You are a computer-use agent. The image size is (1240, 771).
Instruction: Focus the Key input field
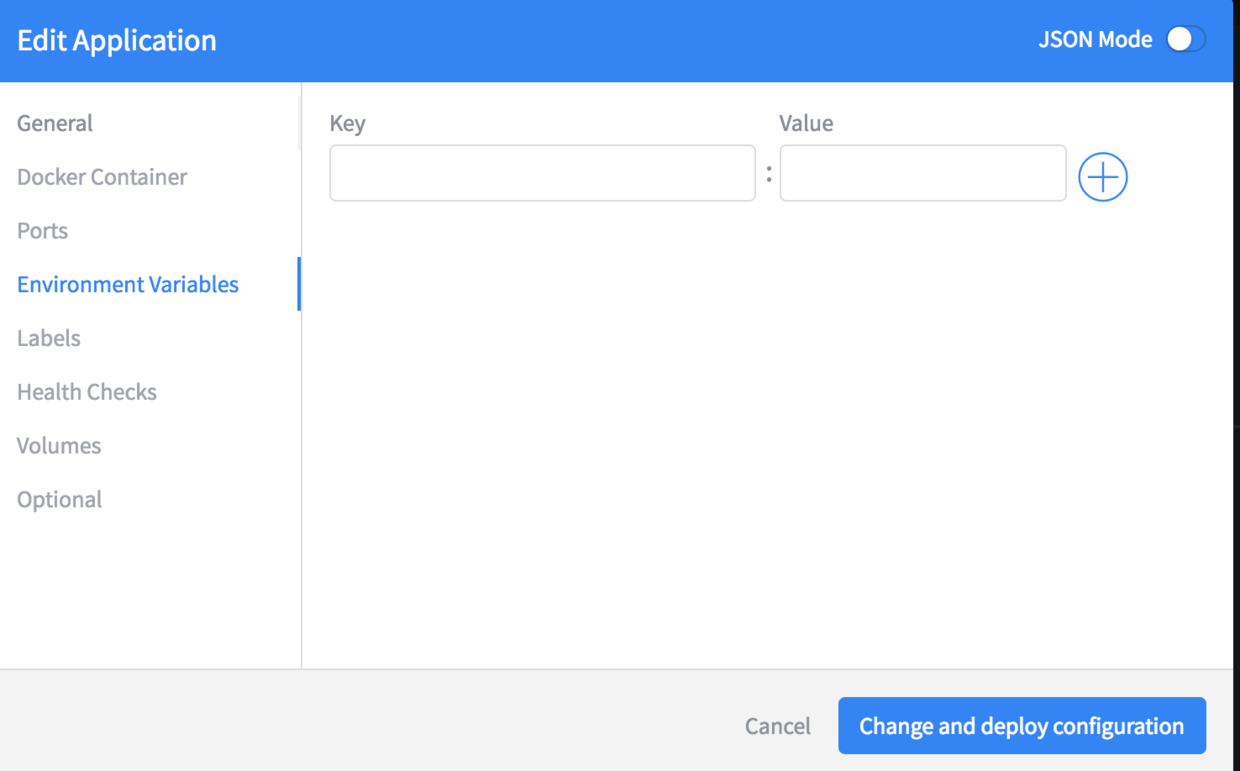tap(543, 173)
